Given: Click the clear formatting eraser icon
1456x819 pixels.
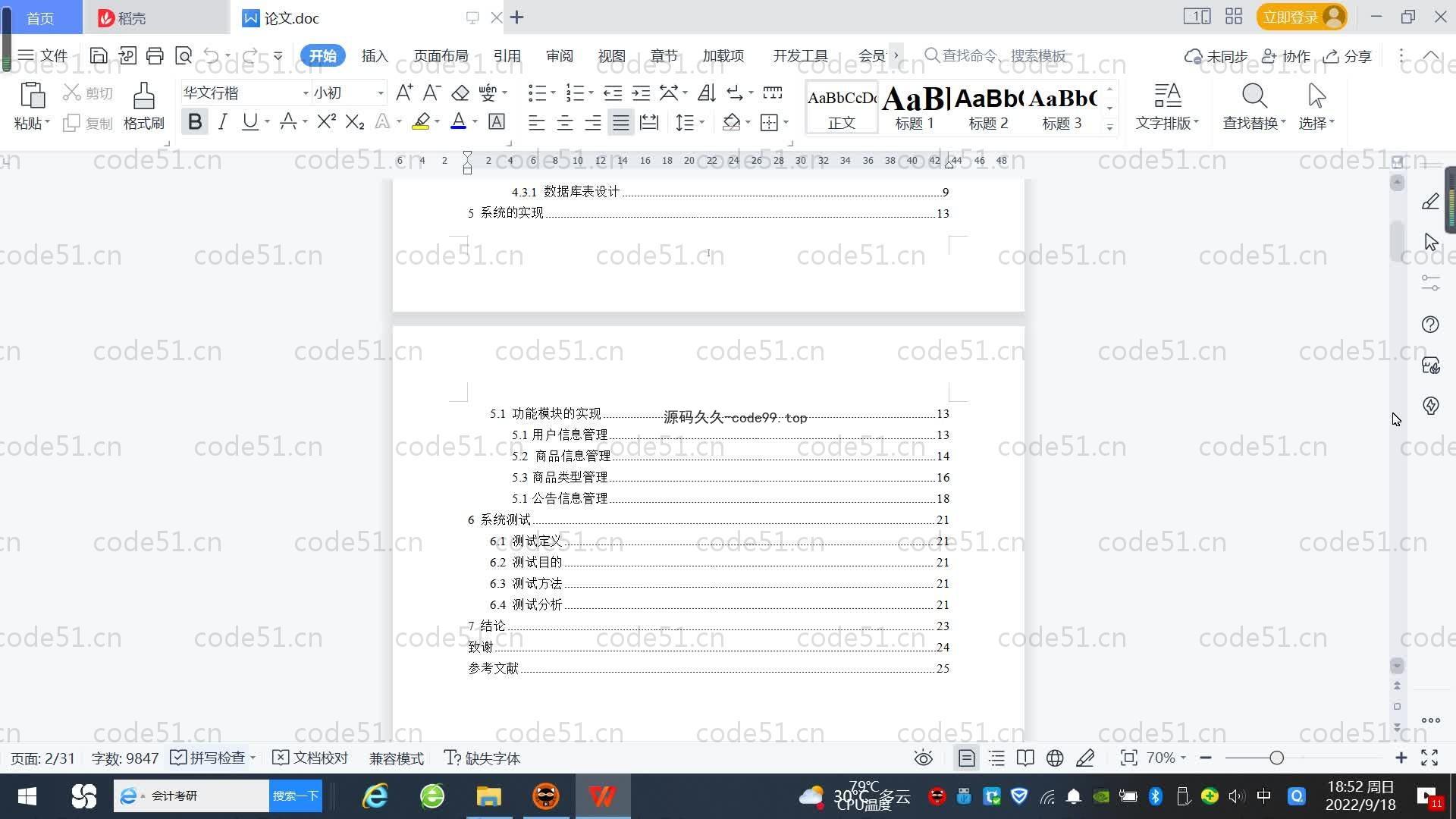Looking at the screenshot, I should [460, 93].
